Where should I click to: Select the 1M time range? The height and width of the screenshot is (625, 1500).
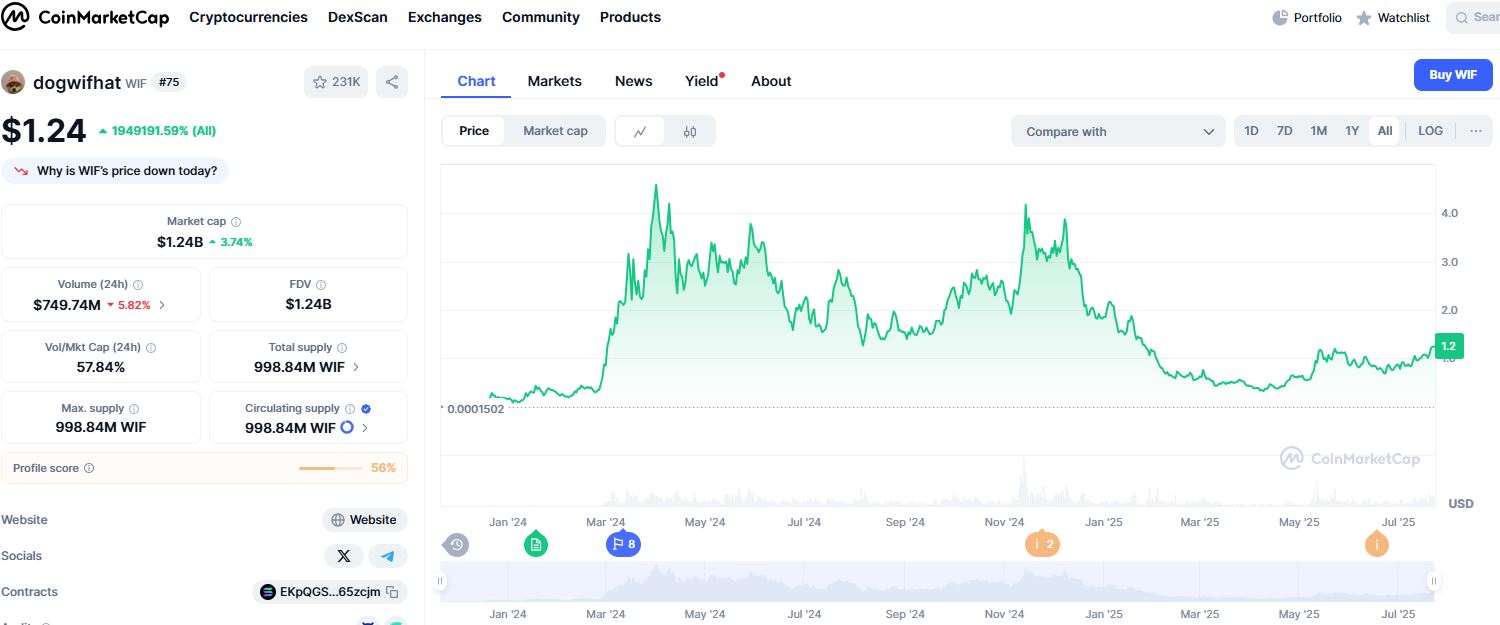tap(1319, 131)
